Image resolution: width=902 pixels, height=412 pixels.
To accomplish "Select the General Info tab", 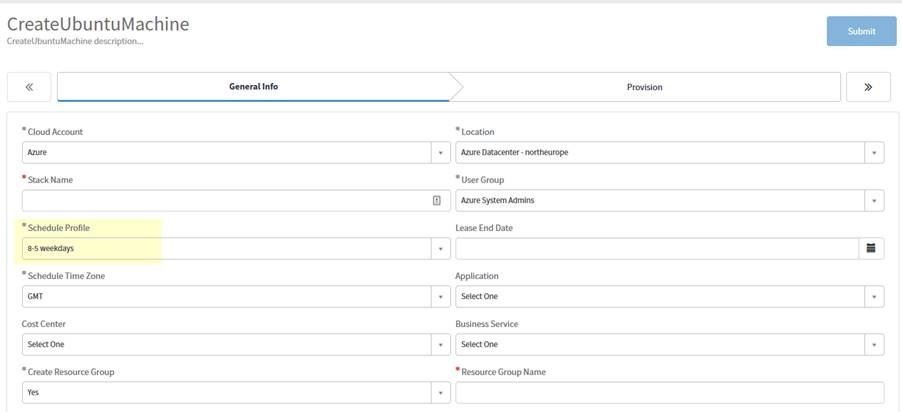I will point(253,87).
